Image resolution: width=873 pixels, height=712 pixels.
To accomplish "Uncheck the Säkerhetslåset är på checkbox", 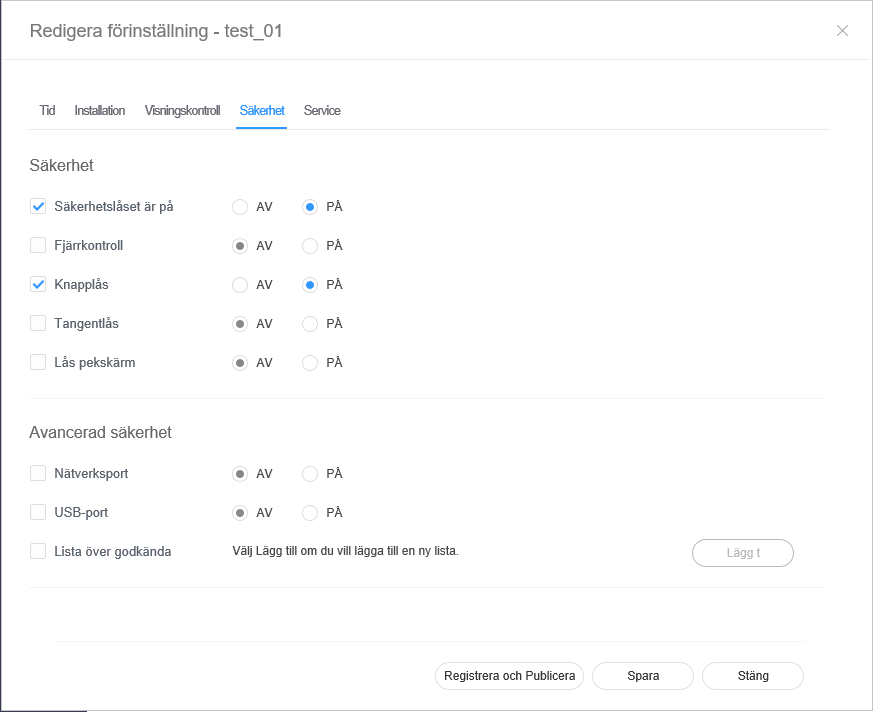I will pyautogui.click(x=39, y=207).
